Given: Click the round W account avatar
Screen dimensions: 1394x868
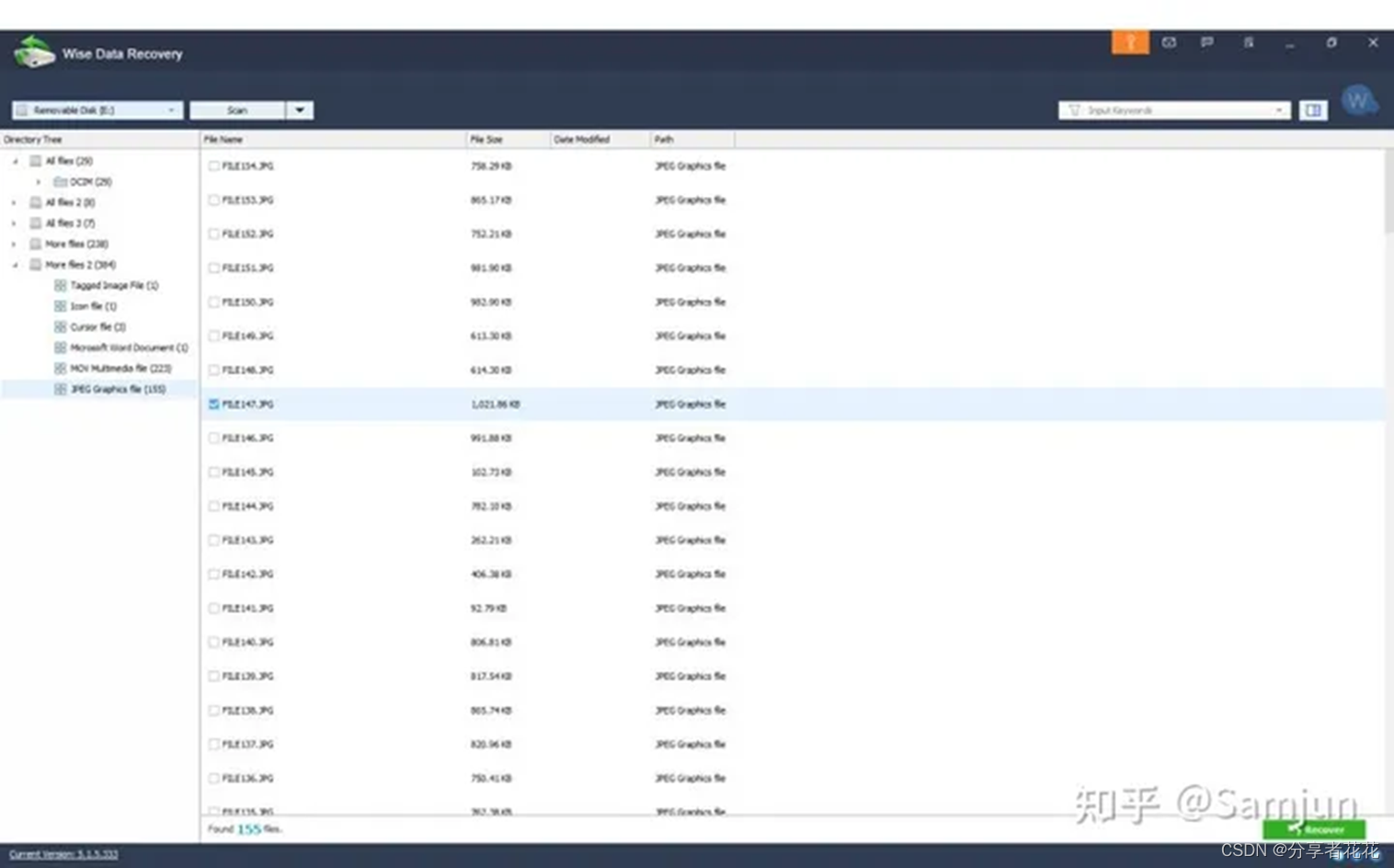Looking at the screenshot, I should (x=1358, y=100).
